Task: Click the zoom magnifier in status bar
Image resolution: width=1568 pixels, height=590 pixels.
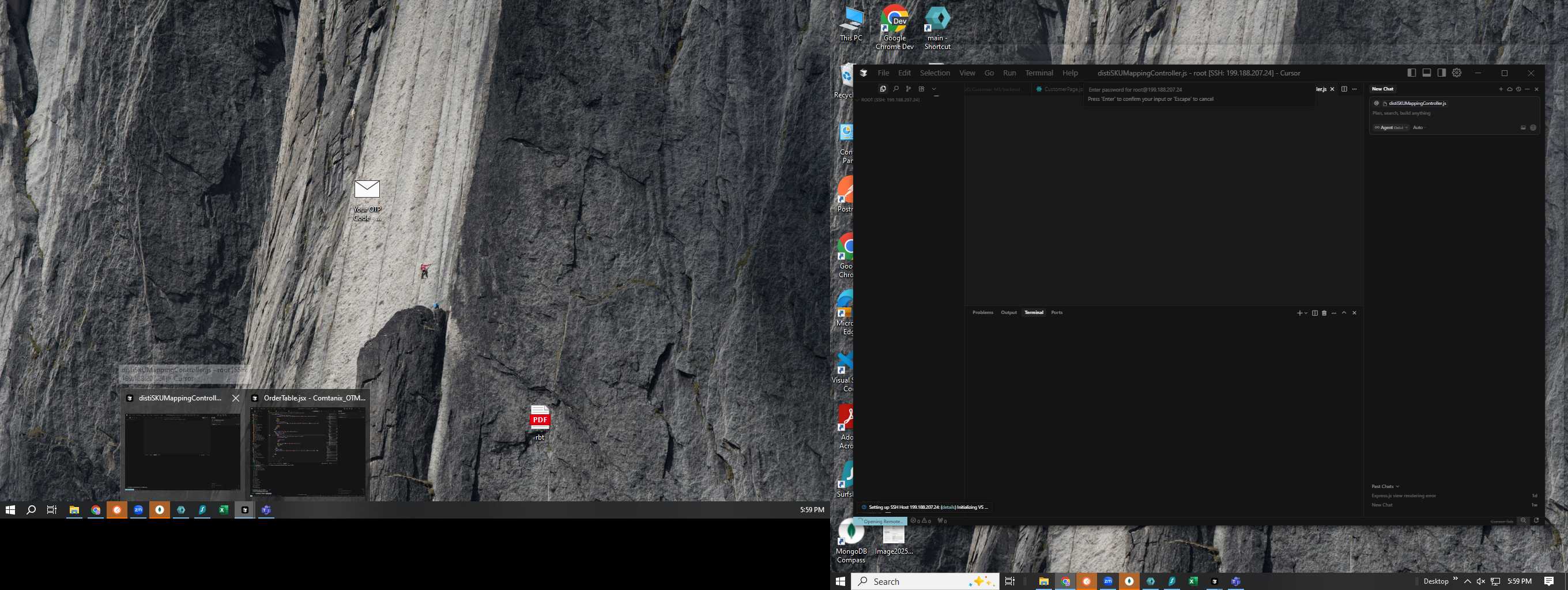Action: pos(1524,521)
